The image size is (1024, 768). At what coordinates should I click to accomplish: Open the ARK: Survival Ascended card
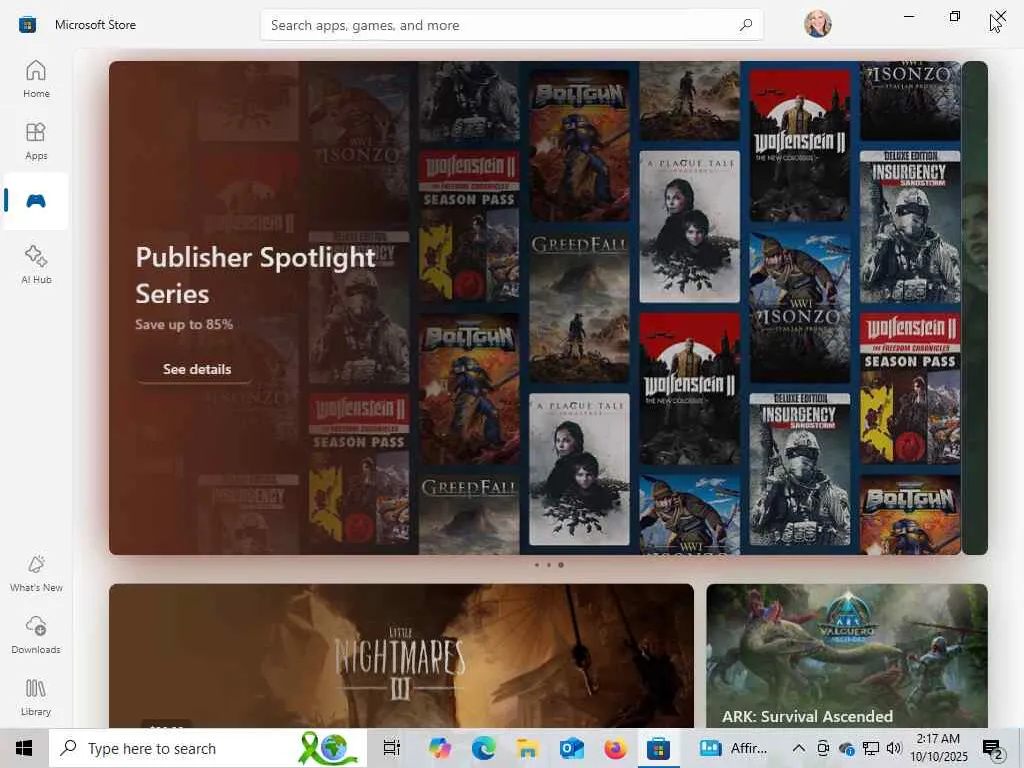coord(846,656)
